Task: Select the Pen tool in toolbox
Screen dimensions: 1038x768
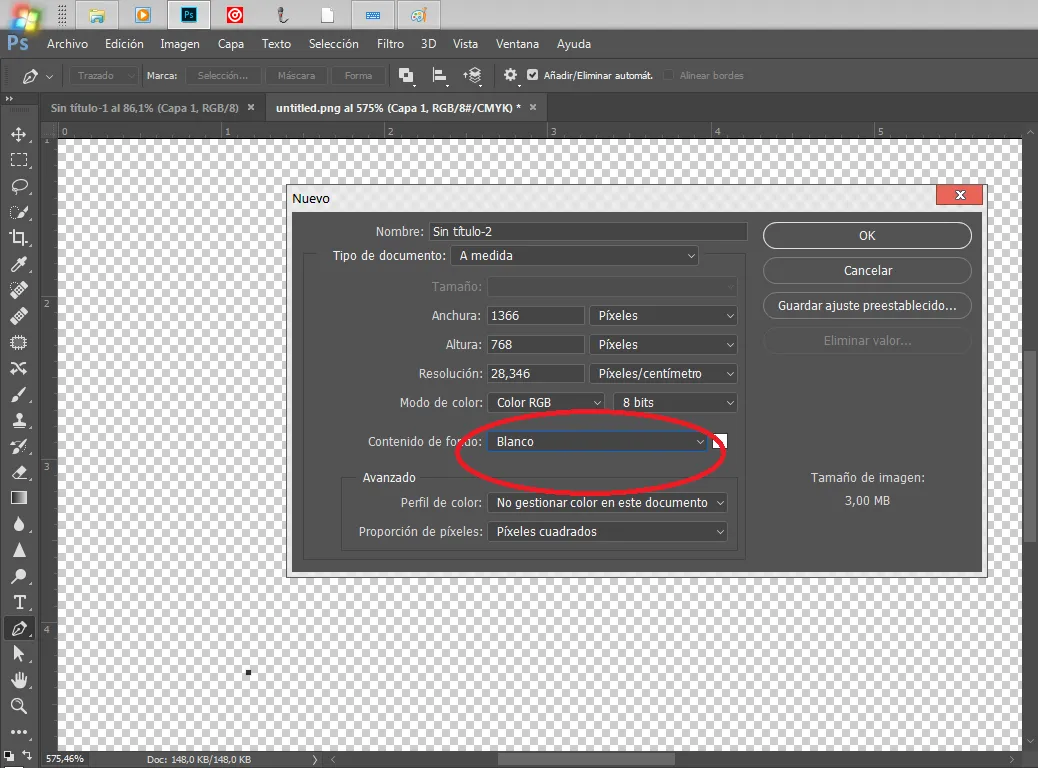Action: click(x=19, y=628)
